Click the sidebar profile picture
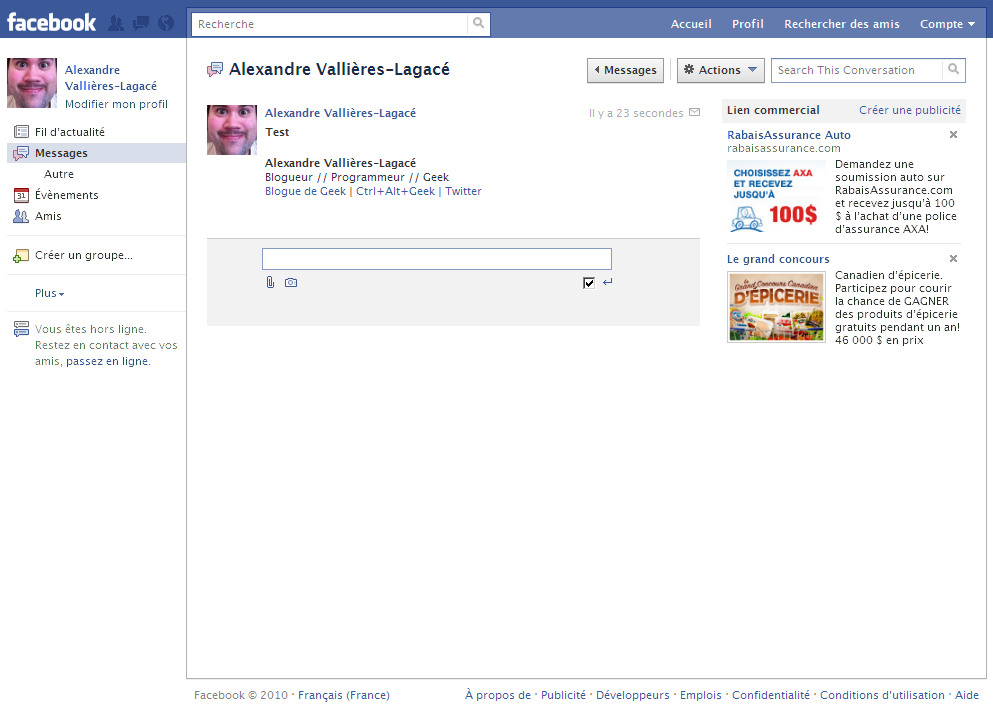The image size is (993, 706). [32, 83]
